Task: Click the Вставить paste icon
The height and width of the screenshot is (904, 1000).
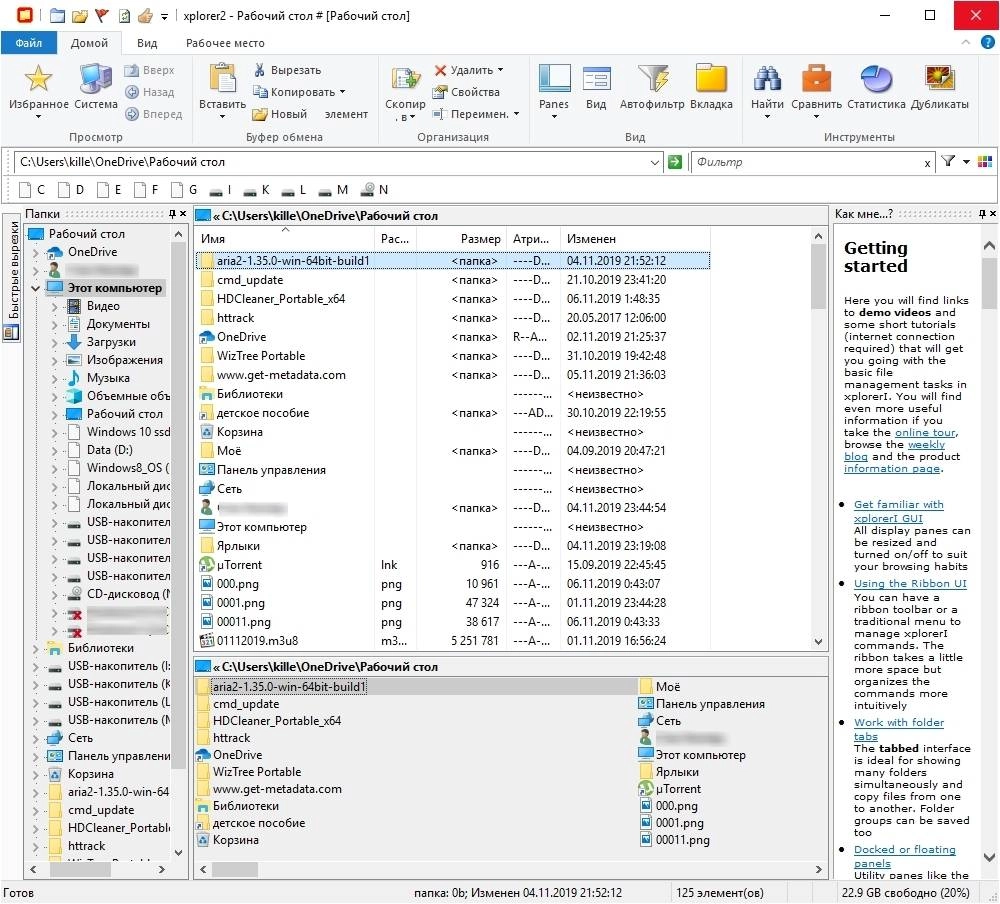Action: tap(223, 78)
